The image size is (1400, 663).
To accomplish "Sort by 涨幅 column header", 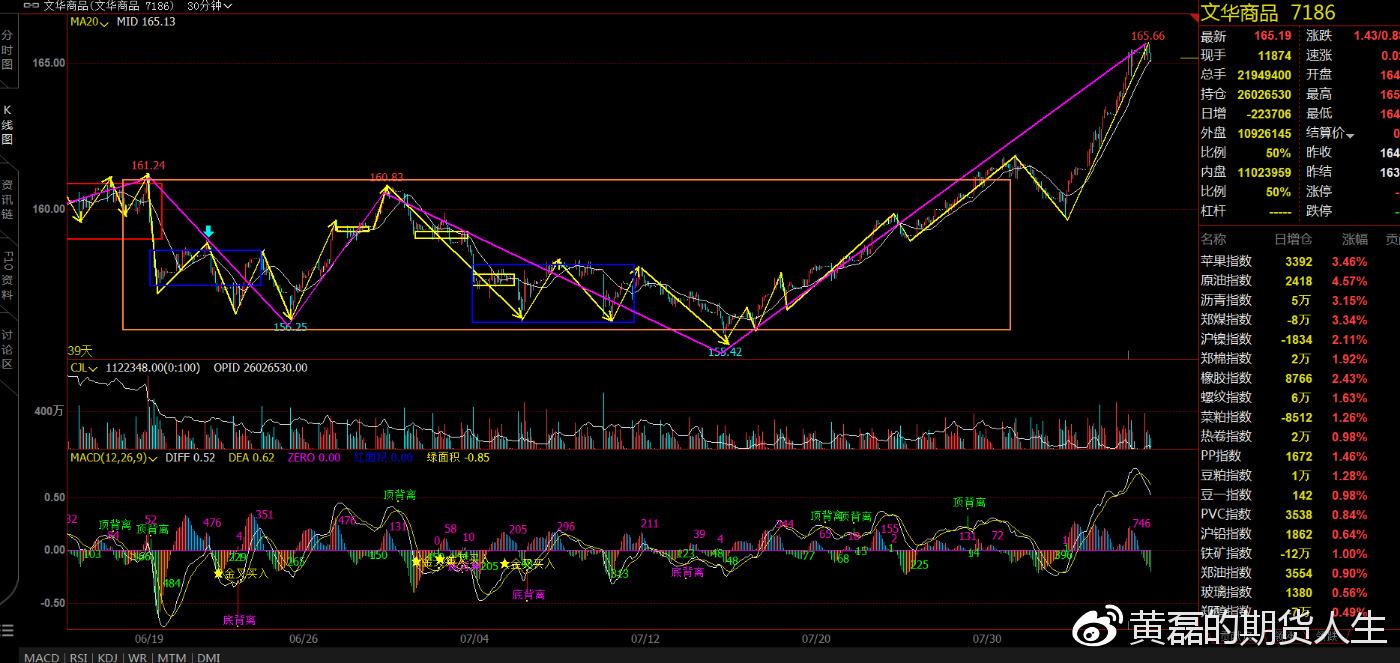I will (1354, 239).
